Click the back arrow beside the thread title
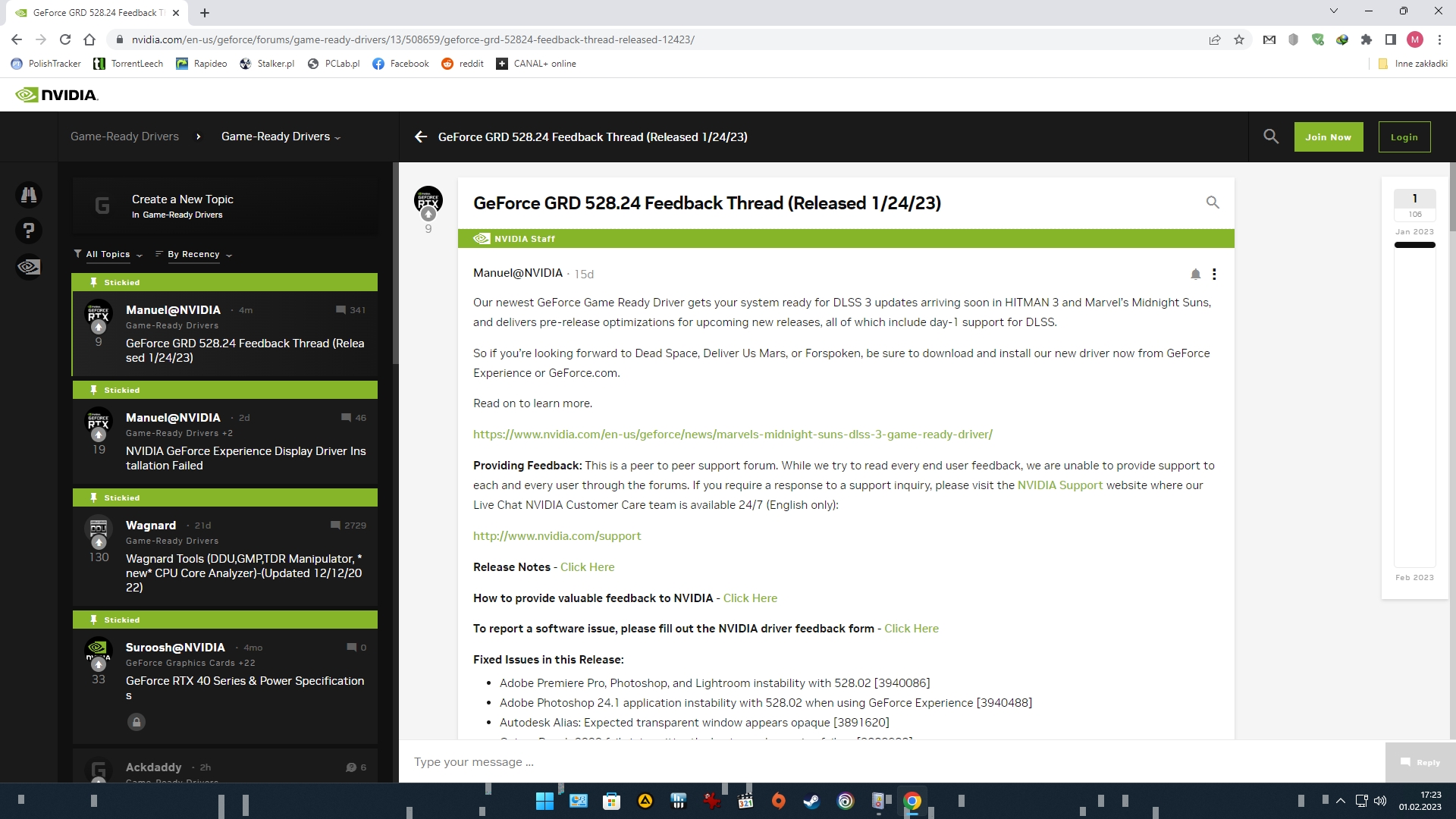The height and width of the screenshot is (819, 1456). (421, 136)
